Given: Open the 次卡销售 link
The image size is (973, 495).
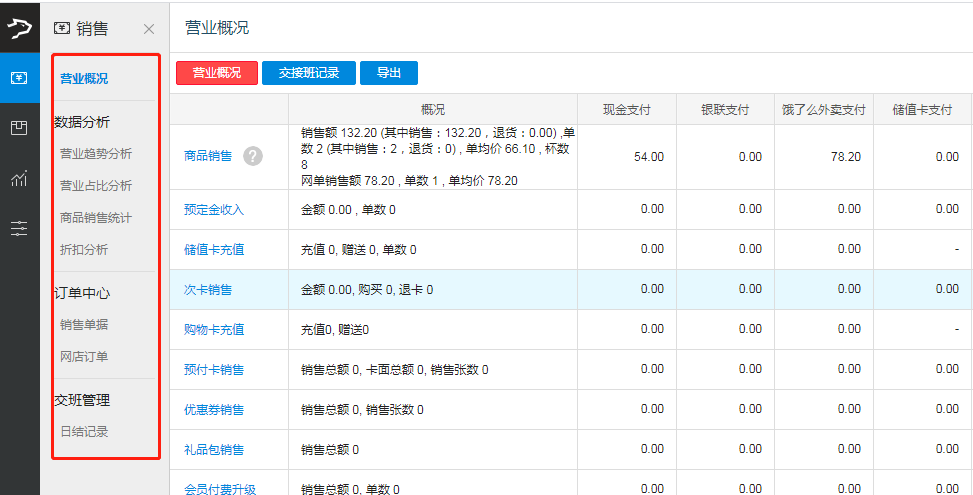Looking at the screenshot, I should 208,290.
